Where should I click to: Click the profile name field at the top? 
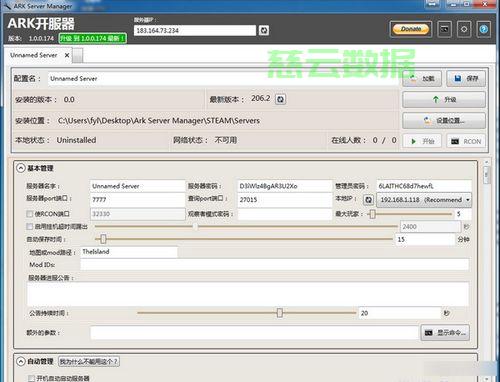(223, 79)
